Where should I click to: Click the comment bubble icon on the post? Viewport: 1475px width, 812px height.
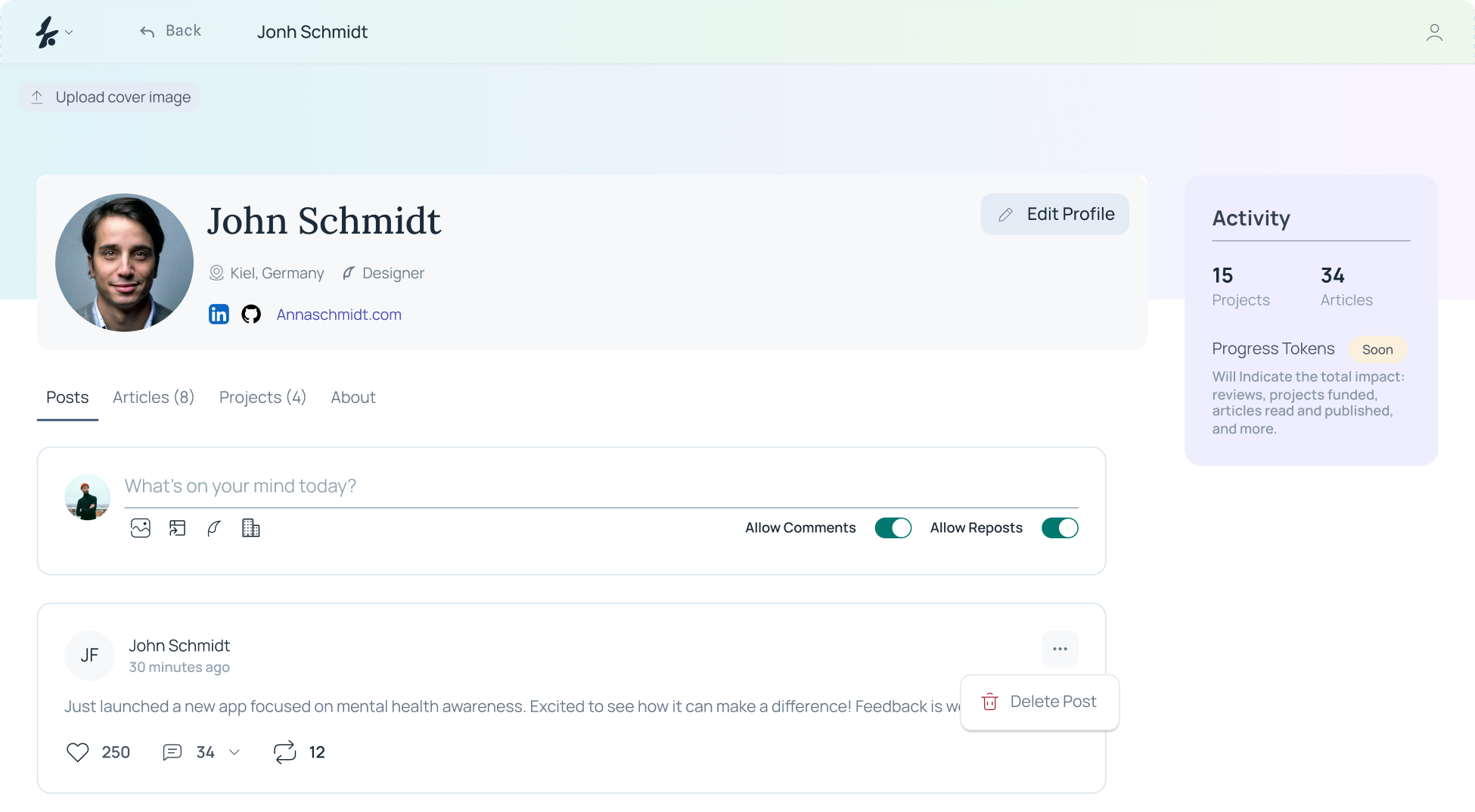point(172,752)
